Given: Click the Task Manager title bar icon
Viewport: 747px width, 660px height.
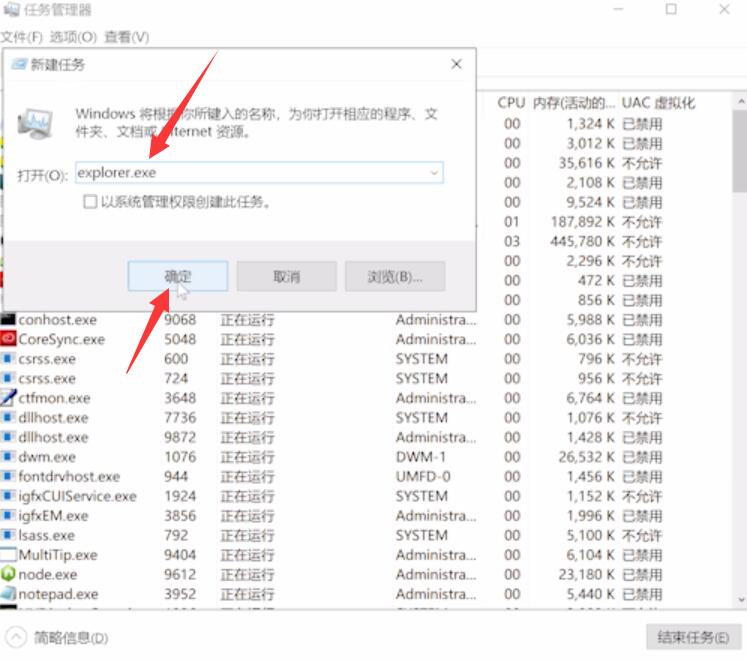Looking at the screenshot, I should 10,10.
